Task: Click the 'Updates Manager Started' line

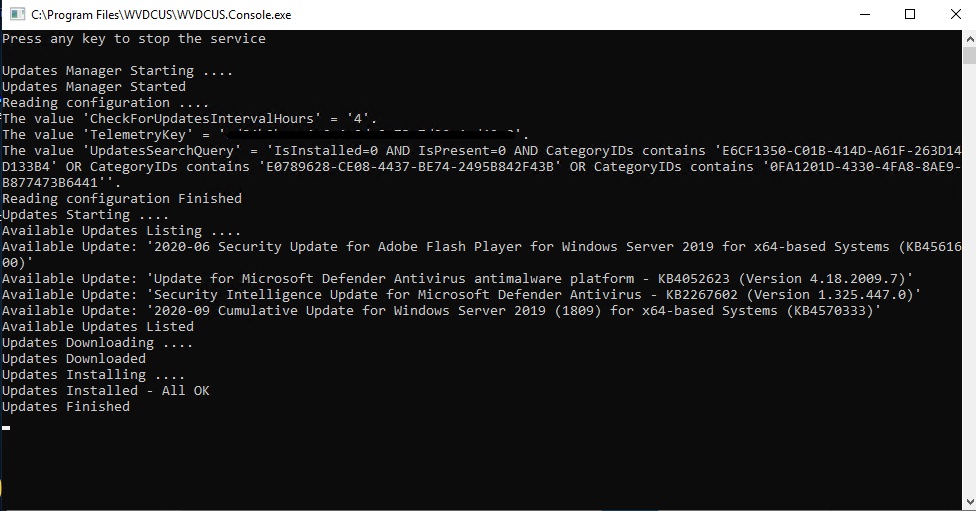Action: (x=94, y=87)
